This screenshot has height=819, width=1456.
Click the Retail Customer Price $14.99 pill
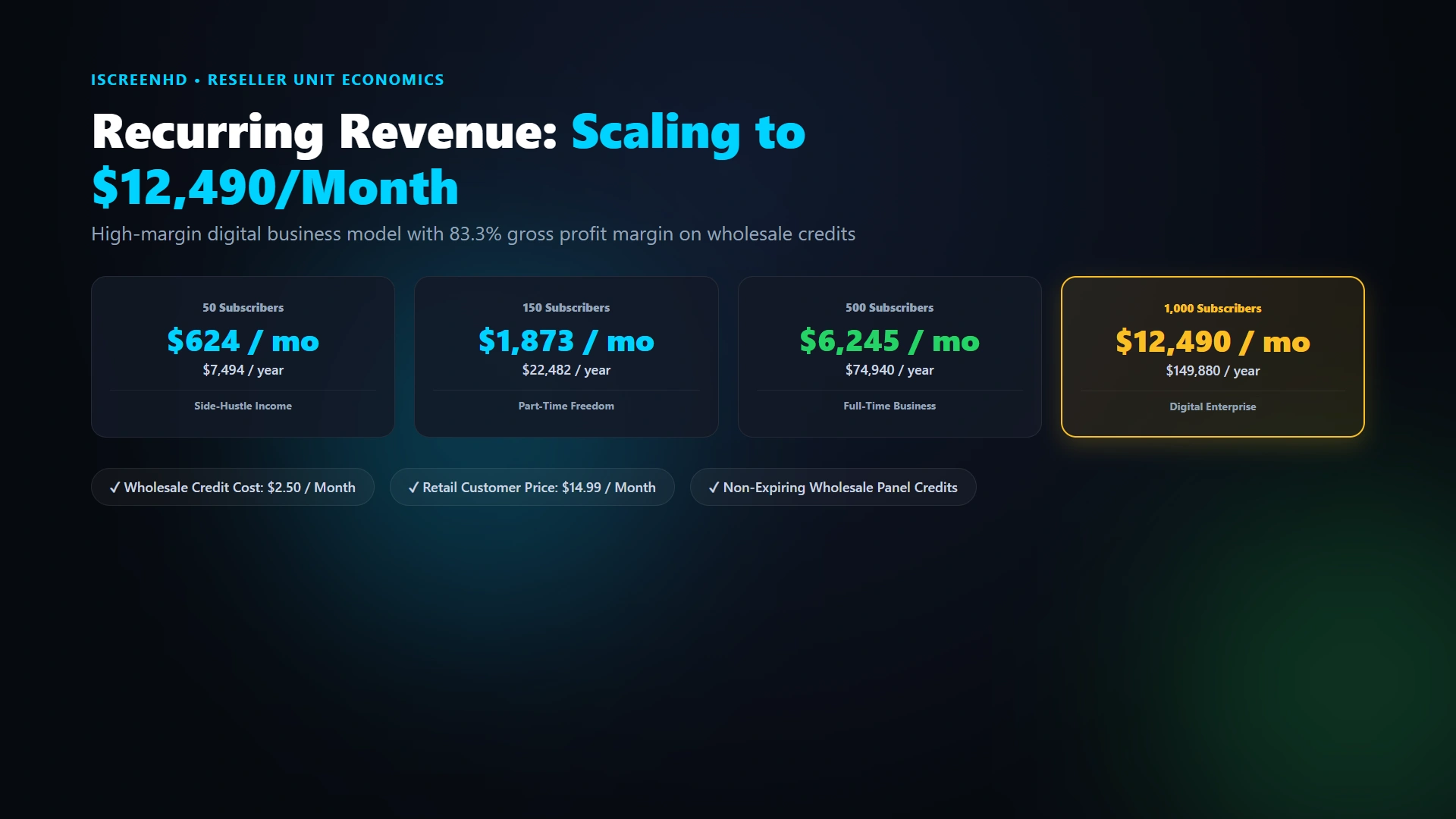(x=532, y=487)
